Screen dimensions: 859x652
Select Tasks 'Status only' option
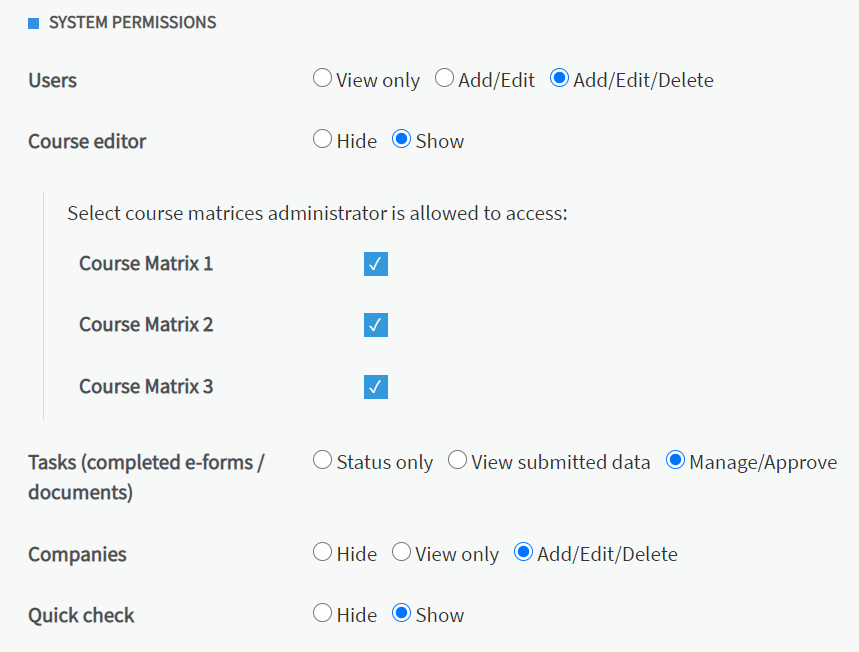322,460
